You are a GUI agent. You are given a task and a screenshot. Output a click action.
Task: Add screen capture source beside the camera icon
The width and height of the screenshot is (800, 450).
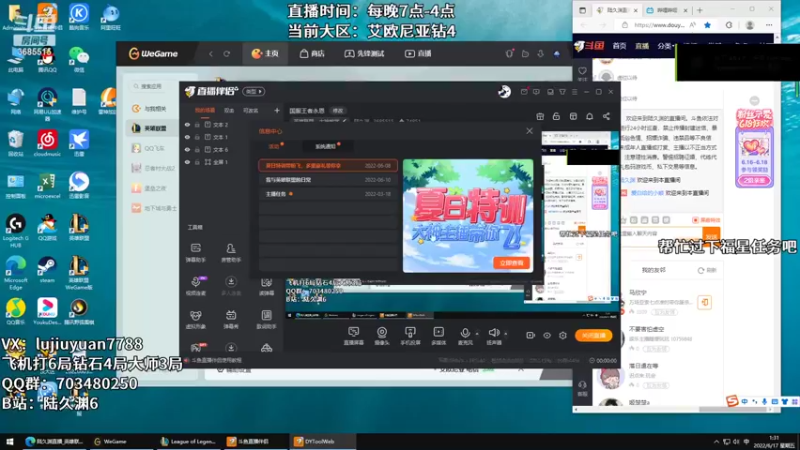pos(353,336)
